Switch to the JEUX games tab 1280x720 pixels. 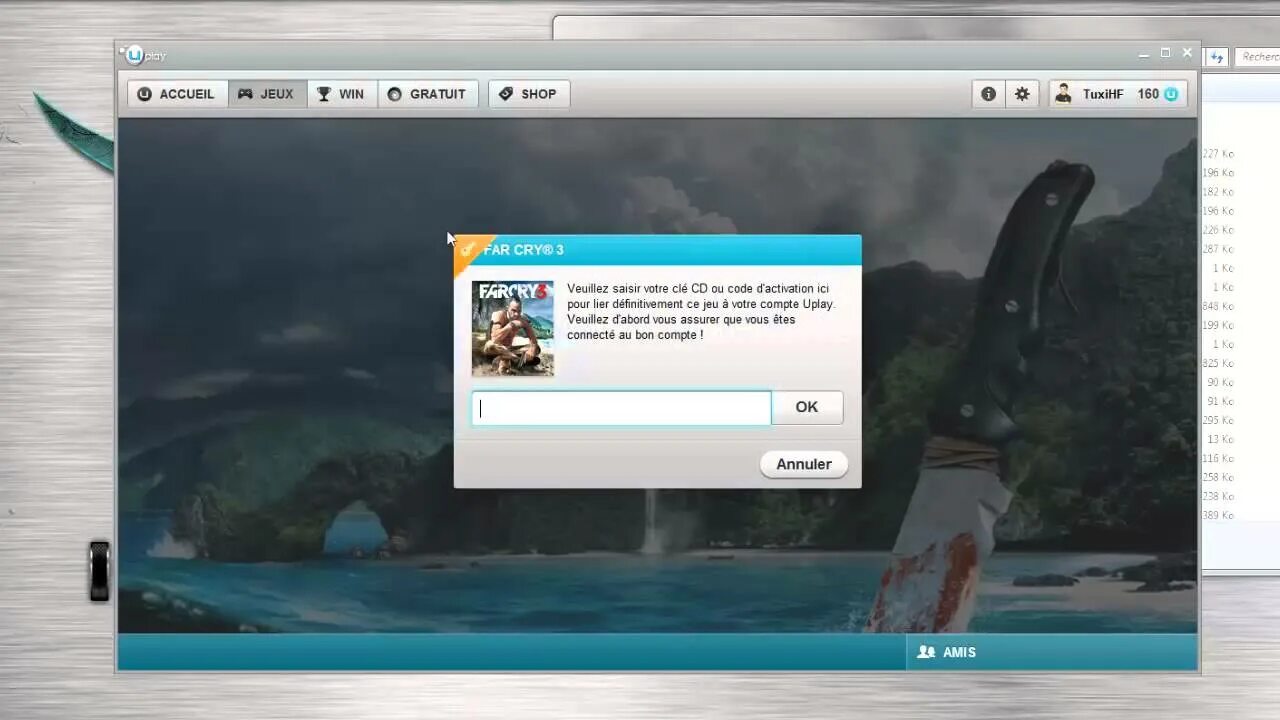point(267,94)
